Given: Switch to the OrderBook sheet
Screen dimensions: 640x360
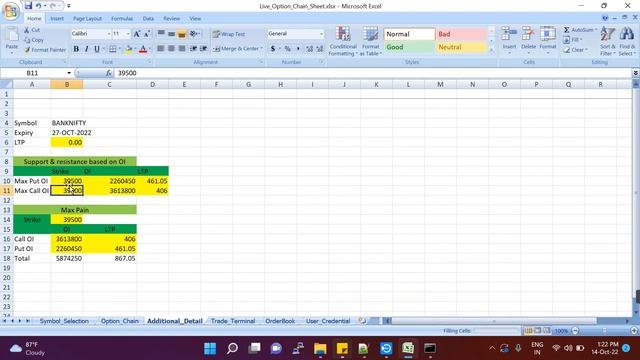Looking at the screenshot, I should point(280,321).
